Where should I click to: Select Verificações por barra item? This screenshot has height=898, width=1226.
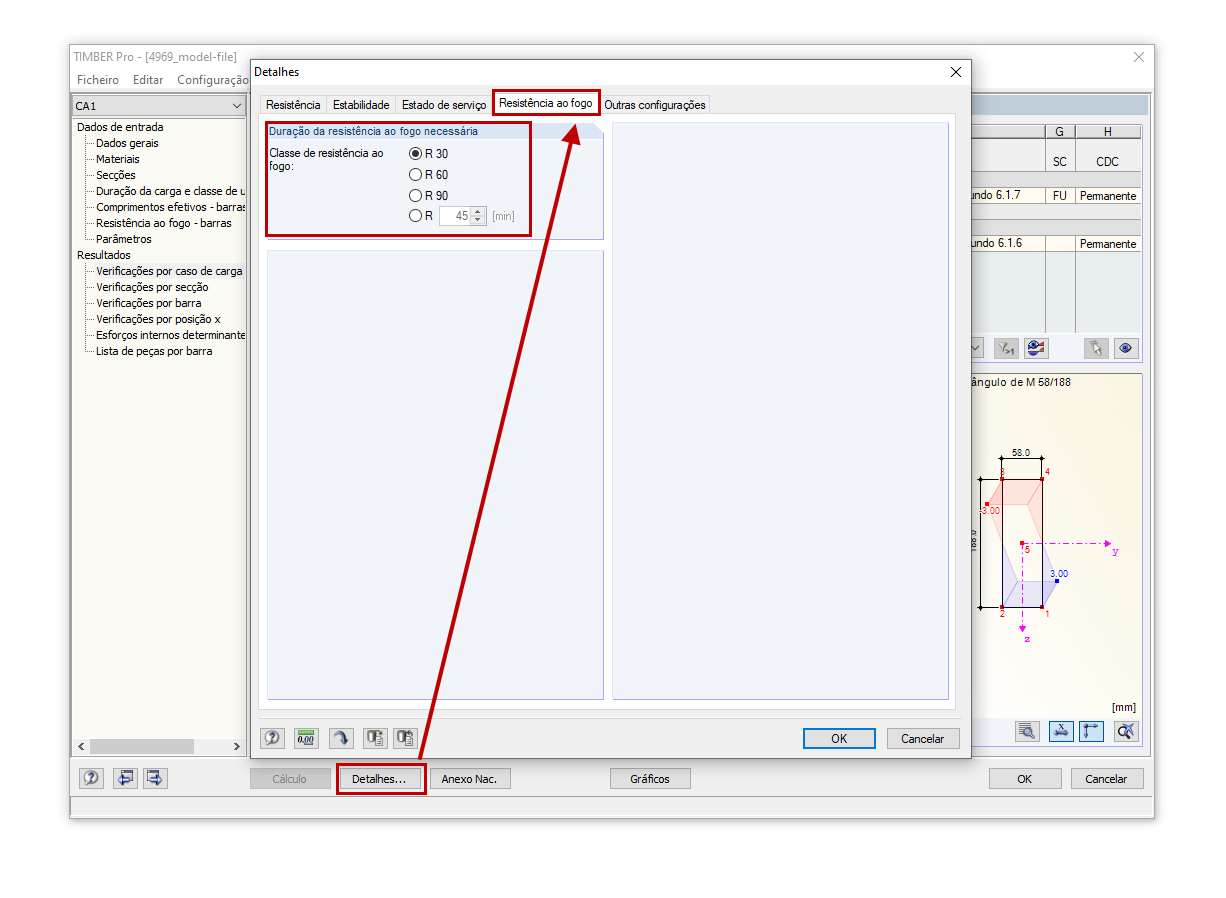(x=149, y=303)
